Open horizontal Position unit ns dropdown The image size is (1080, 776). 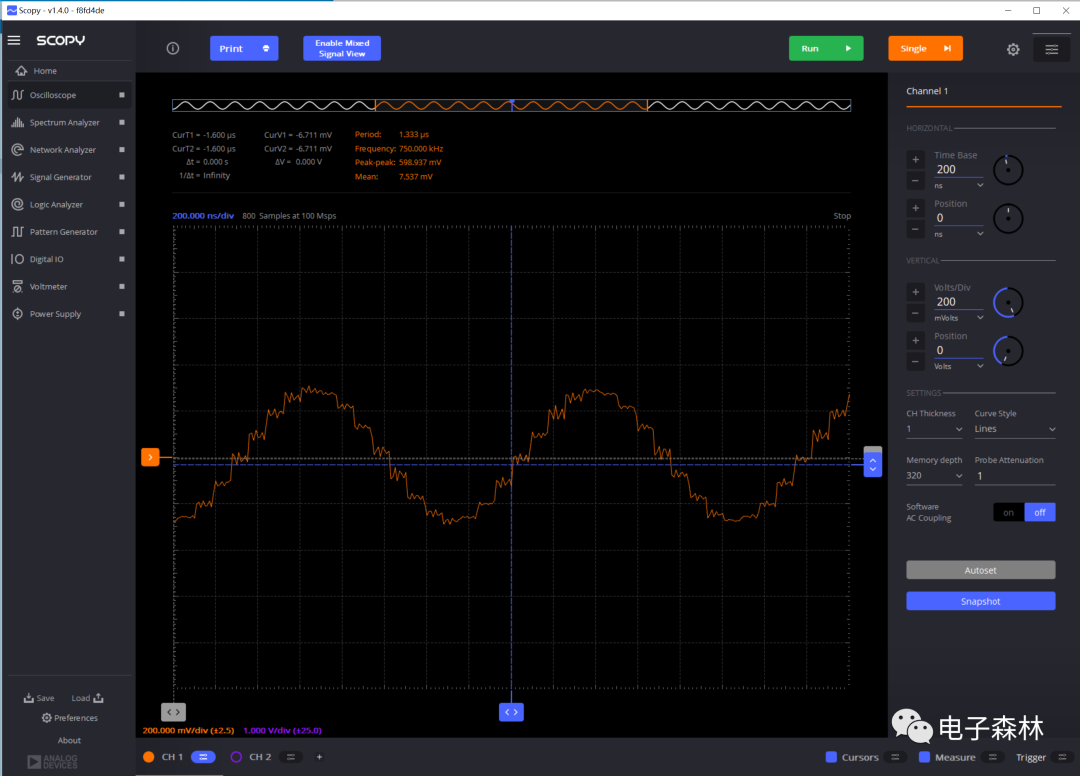click(959, 234)
